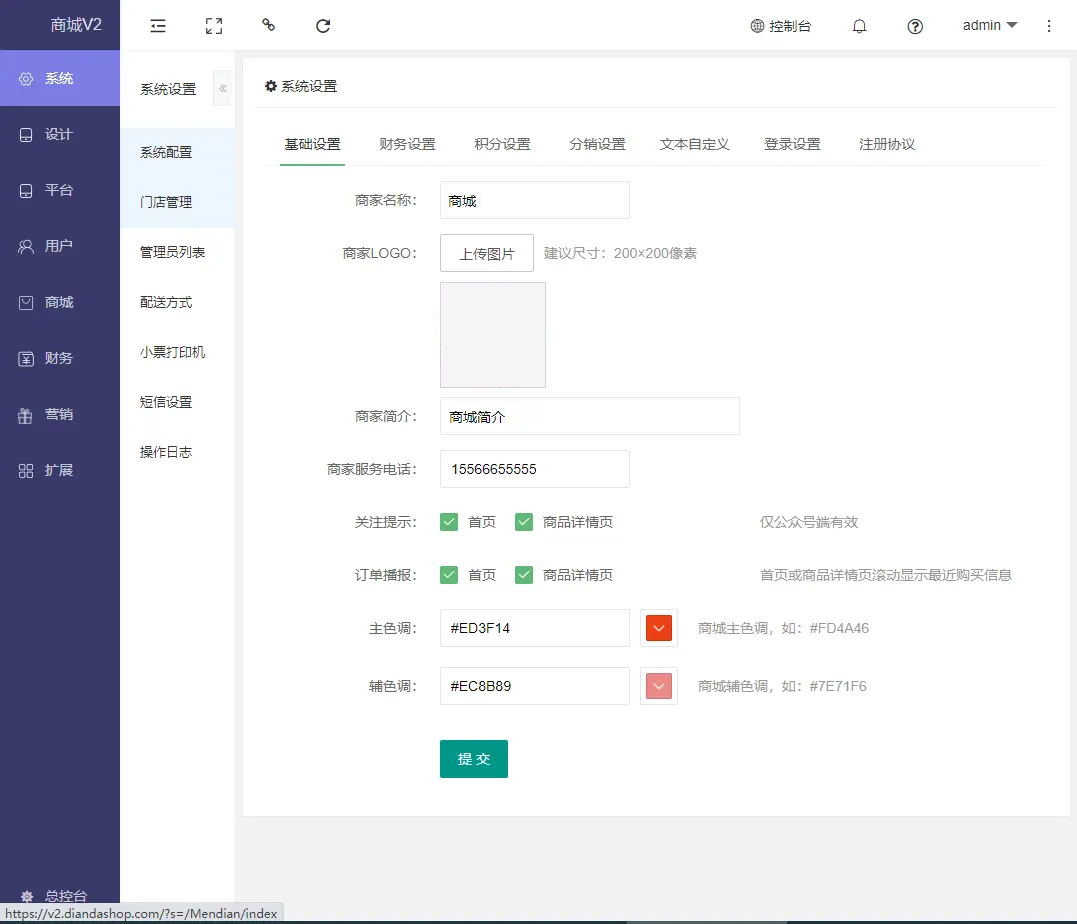Screen dimensions: 1077x924
Task: Select 营销 in the main sidebar
Action: click(60, 414)
